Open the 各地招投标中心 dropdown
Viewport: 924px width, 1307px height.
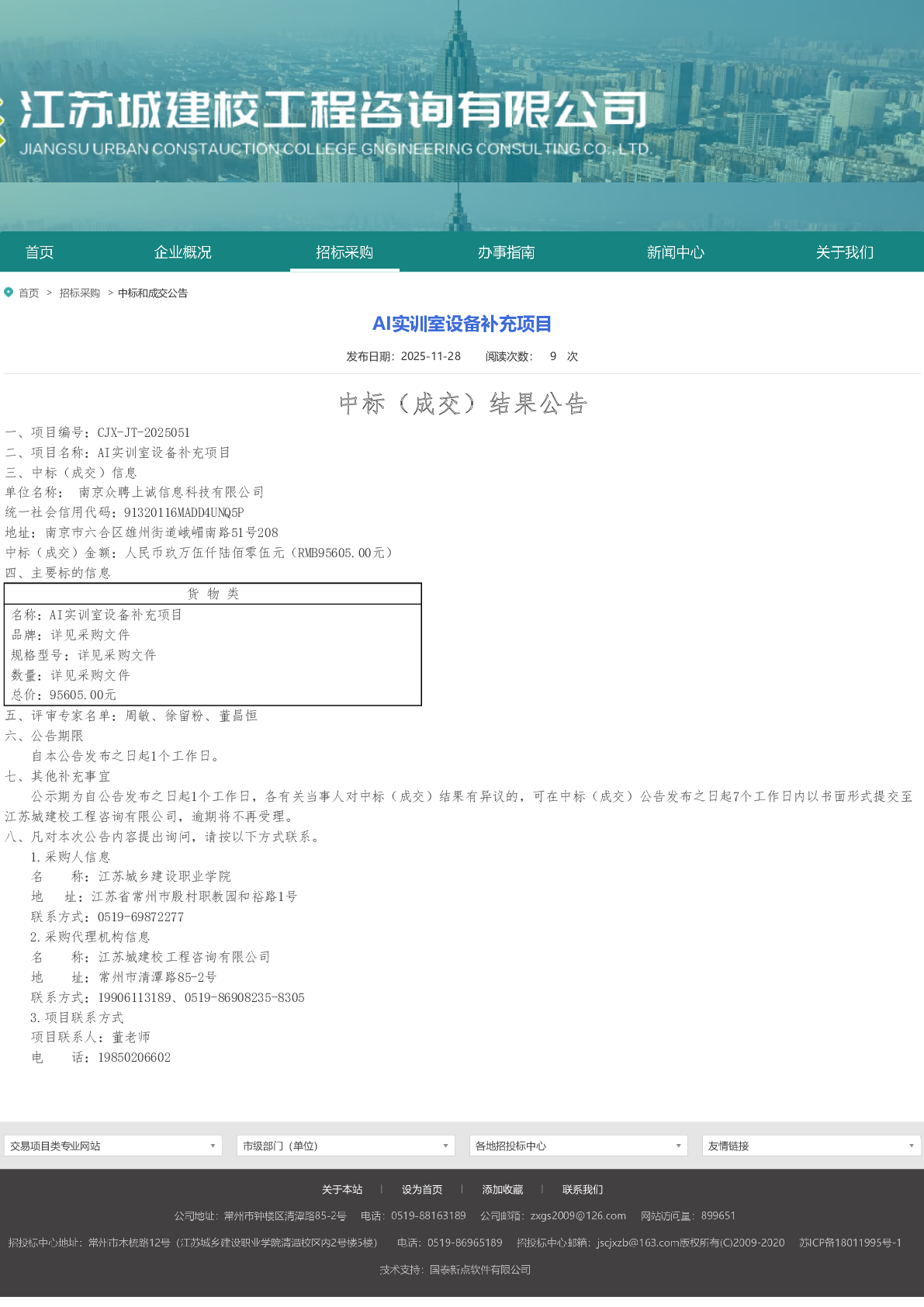(579, 1146)
